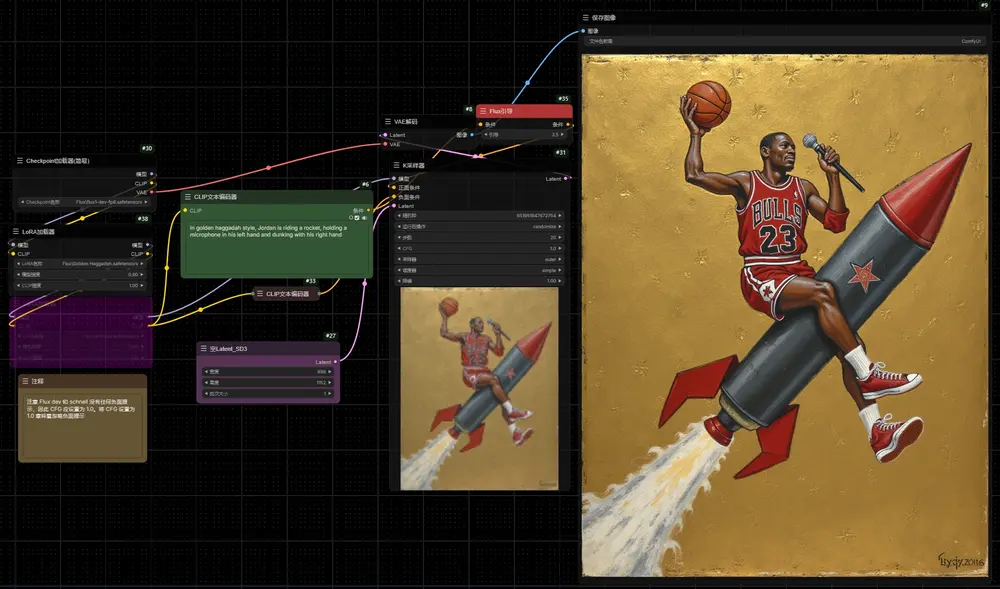
Task: Click the VAE decode node menu icon
Action: [x=388, y=121]
